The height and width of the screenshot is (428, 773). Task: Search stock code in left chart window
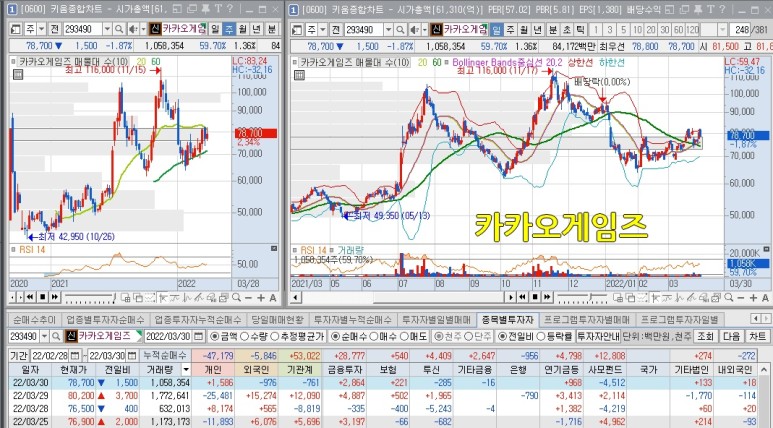point(119,30)
